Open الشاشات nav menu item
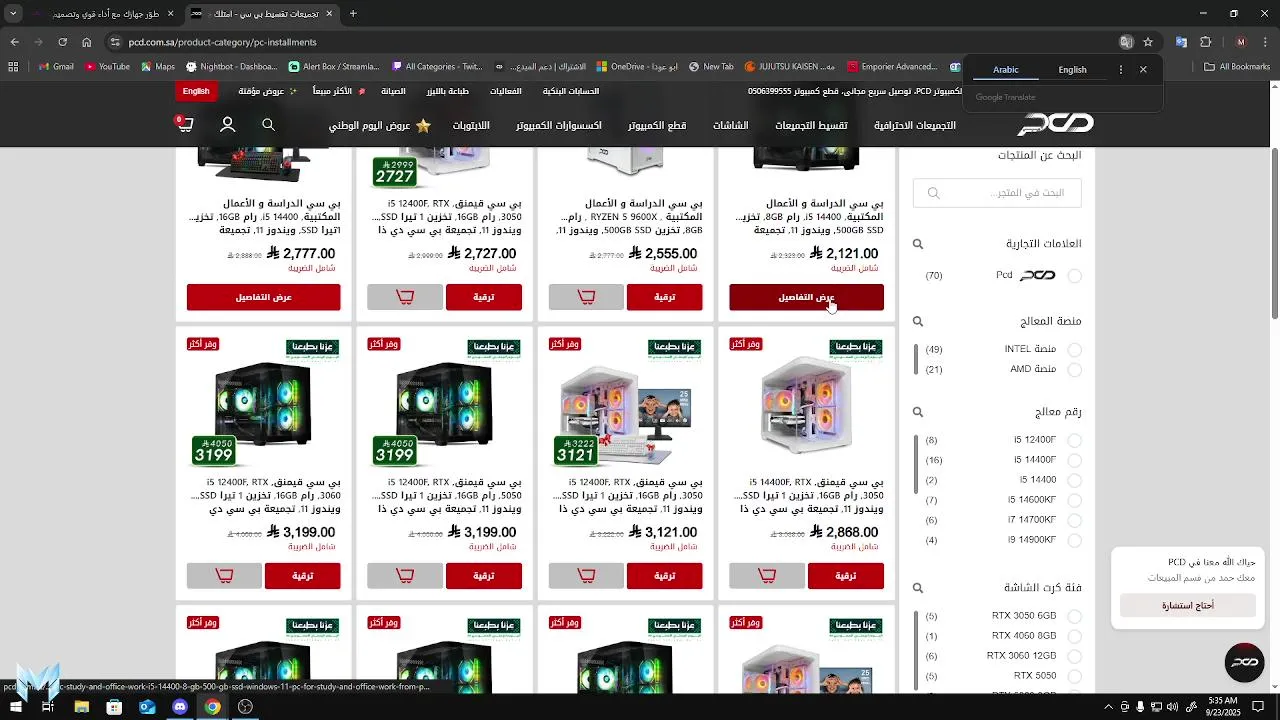 pyautogui.click(x=730, y=126)
